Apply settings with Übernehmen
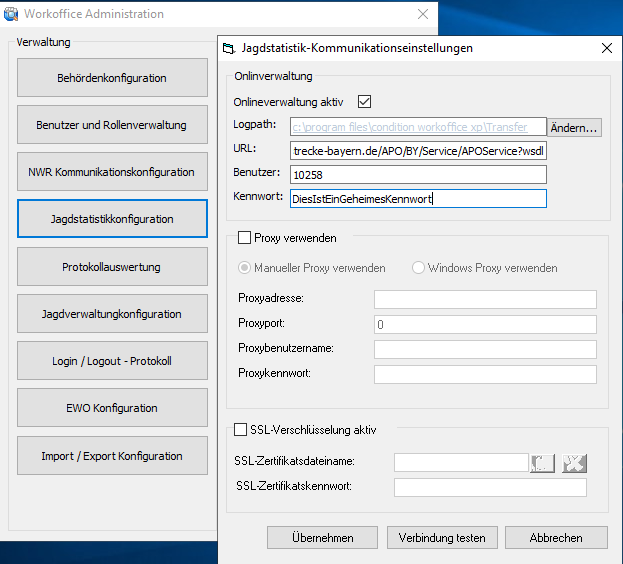The image size is (623, 564). [322, 538]
